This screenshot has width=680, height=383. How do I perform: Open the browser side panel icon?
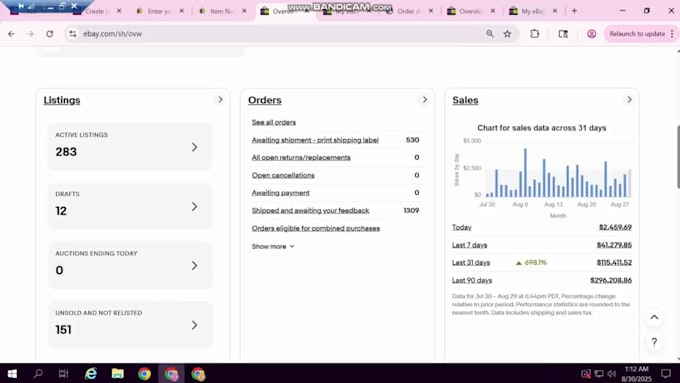coord(563,33)
